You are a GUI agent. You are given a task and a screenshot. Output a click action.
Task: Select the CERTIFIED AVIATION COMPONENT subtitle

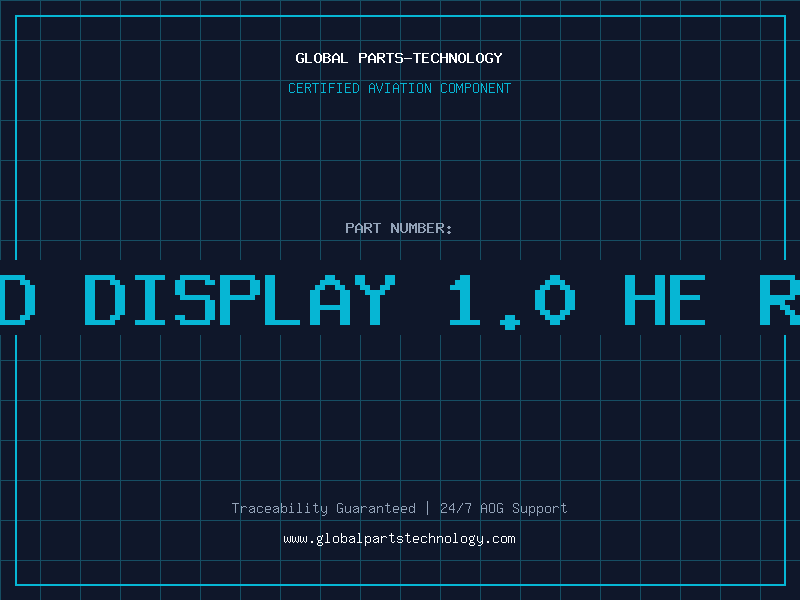(399, 88)
